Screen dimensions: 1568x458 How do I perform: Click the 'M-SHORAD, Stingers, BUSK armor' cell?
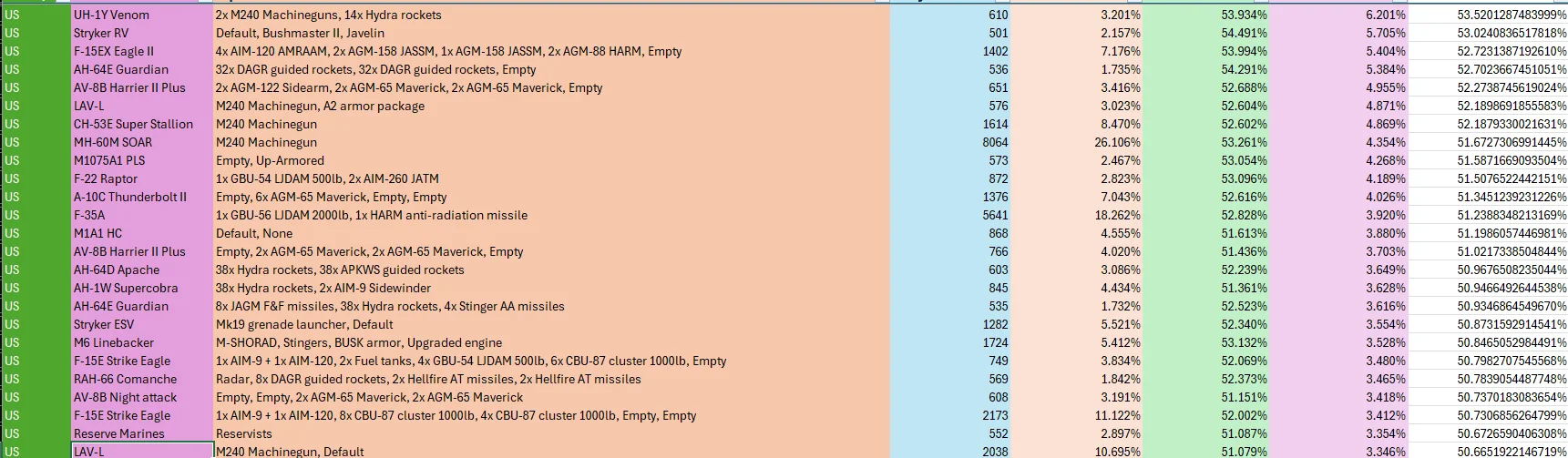click(551, 342)
